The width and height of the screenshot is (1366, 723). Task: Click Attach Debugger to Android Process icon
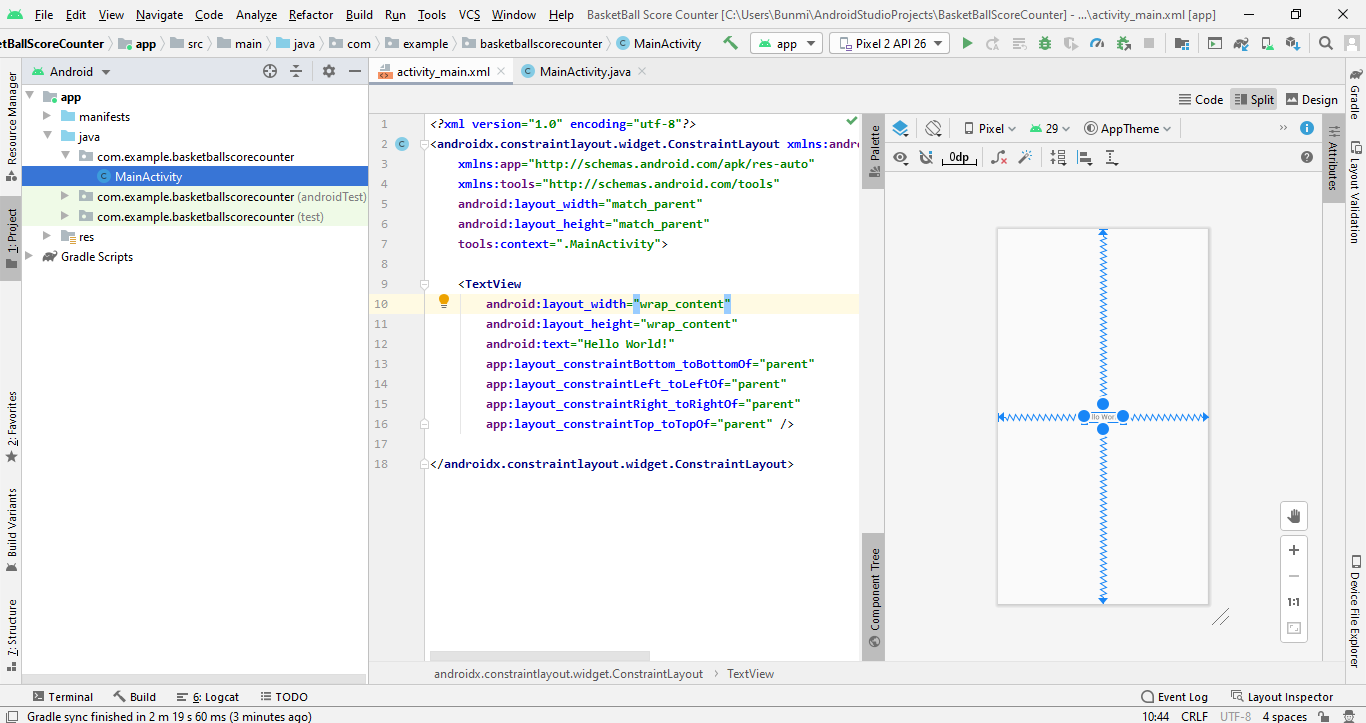1123,43
